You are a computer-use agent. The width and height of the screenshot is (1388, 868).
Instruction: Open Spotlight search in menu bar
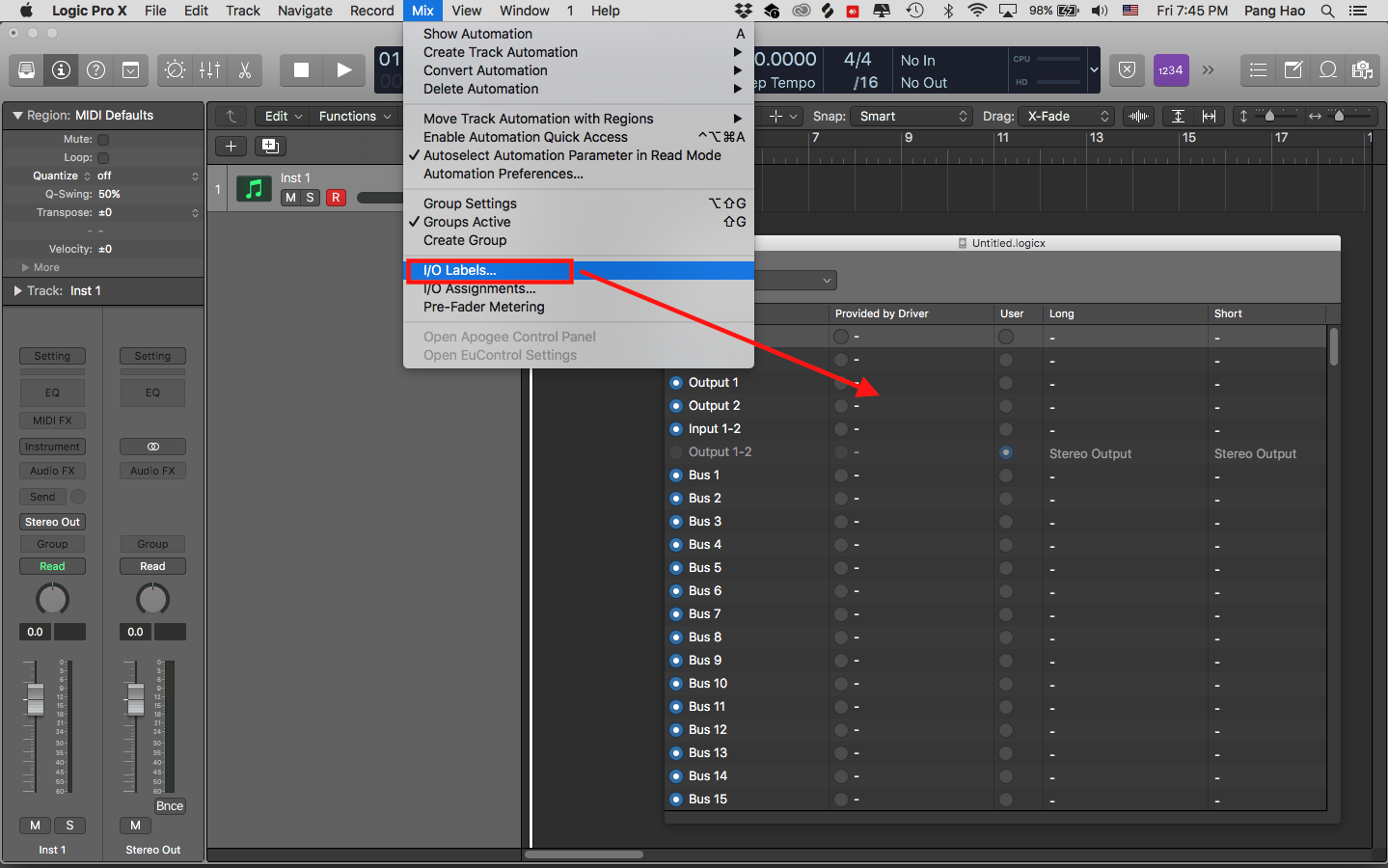[x=1327, y=11]
